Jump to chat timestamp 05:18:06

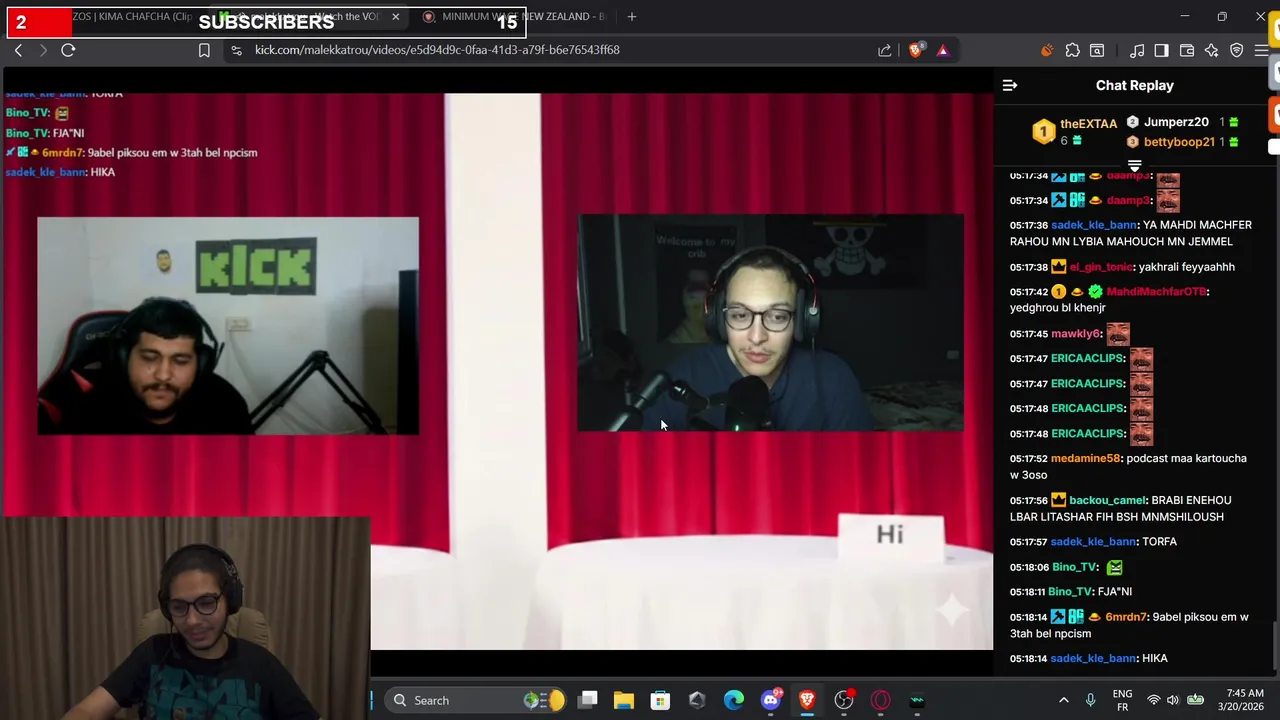tap(1028, 567)
